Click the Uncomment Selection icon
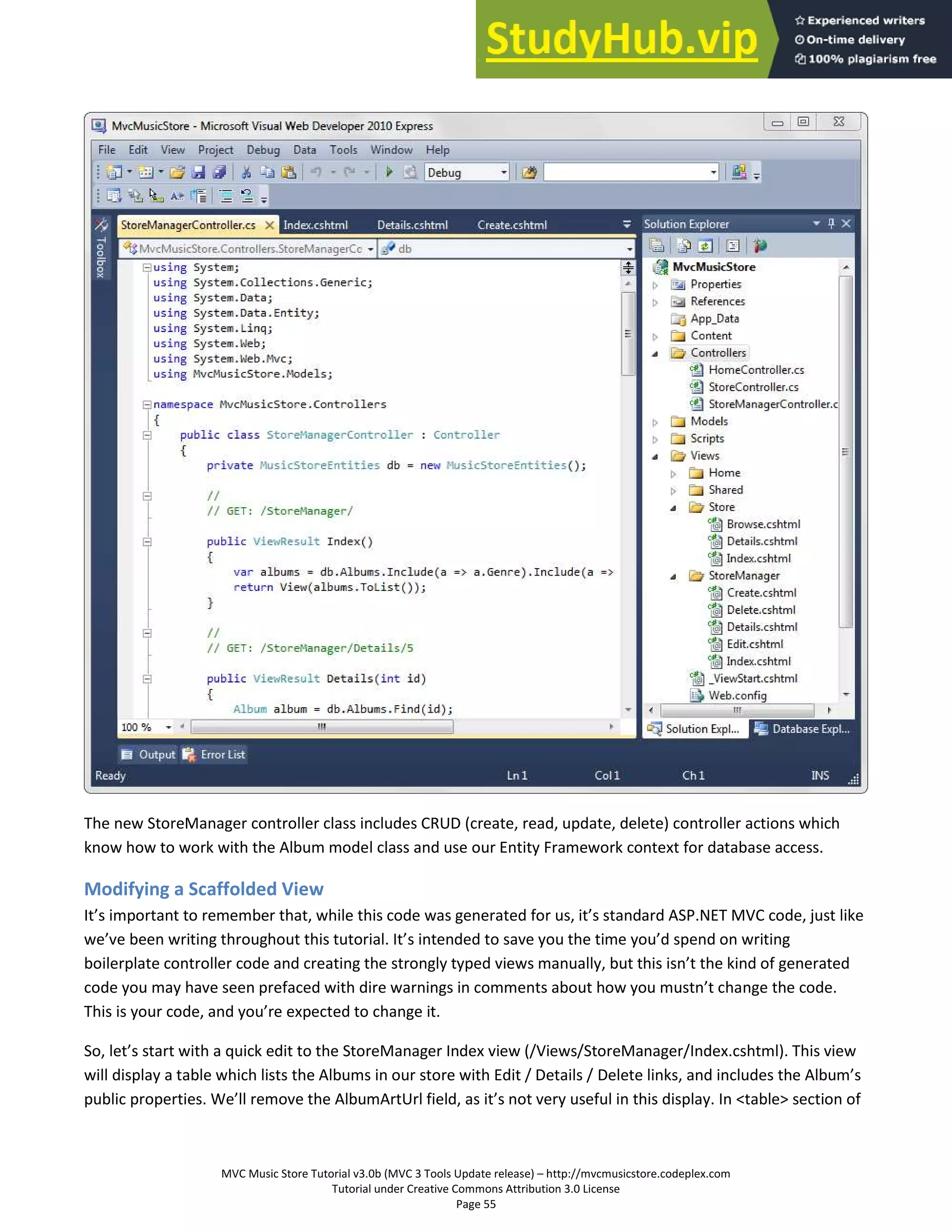The image size is (952, 1232). [x=246, y=196]
